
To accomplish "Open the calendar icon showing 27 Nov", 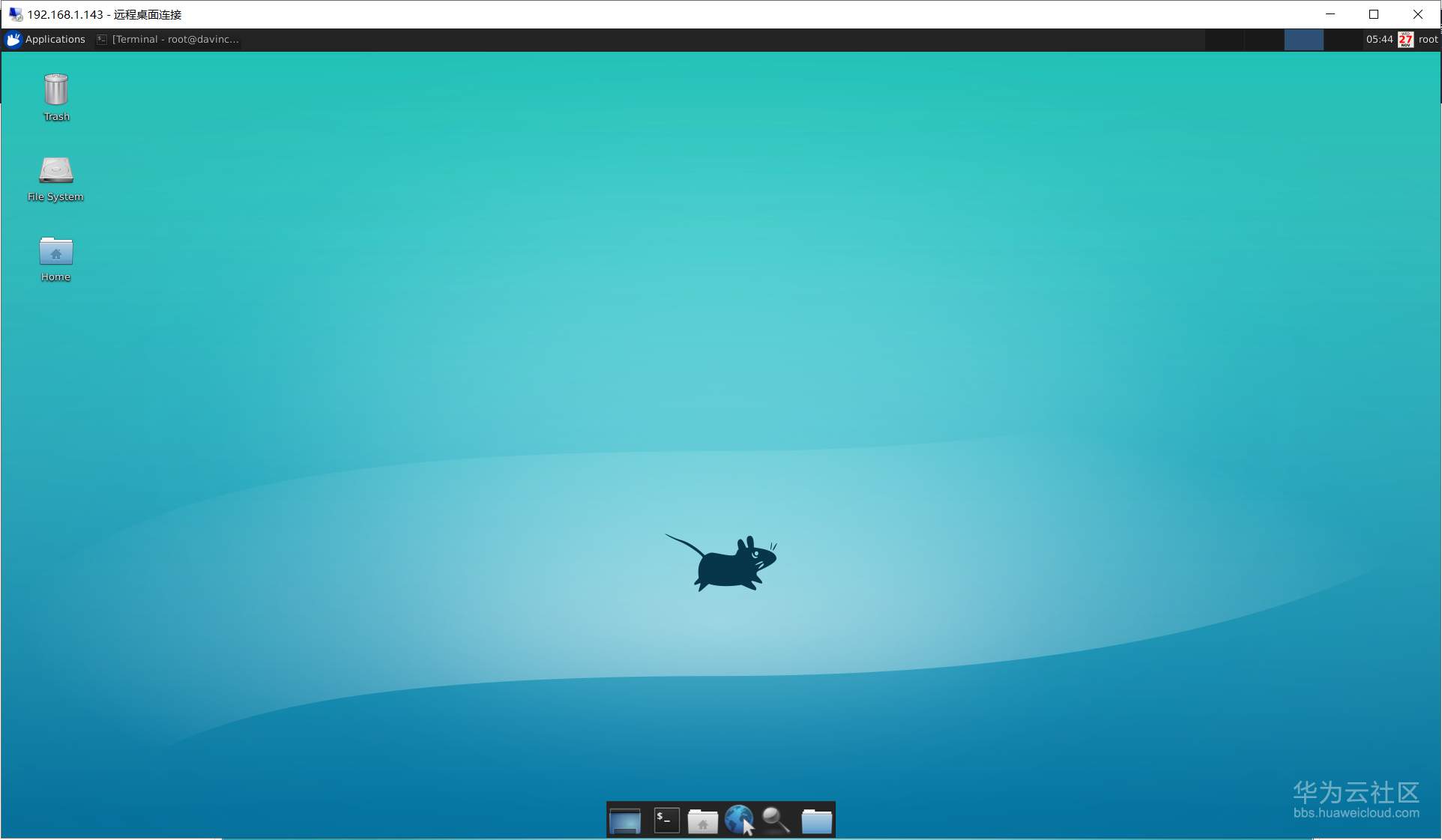I will click(x=1405, y=40).
